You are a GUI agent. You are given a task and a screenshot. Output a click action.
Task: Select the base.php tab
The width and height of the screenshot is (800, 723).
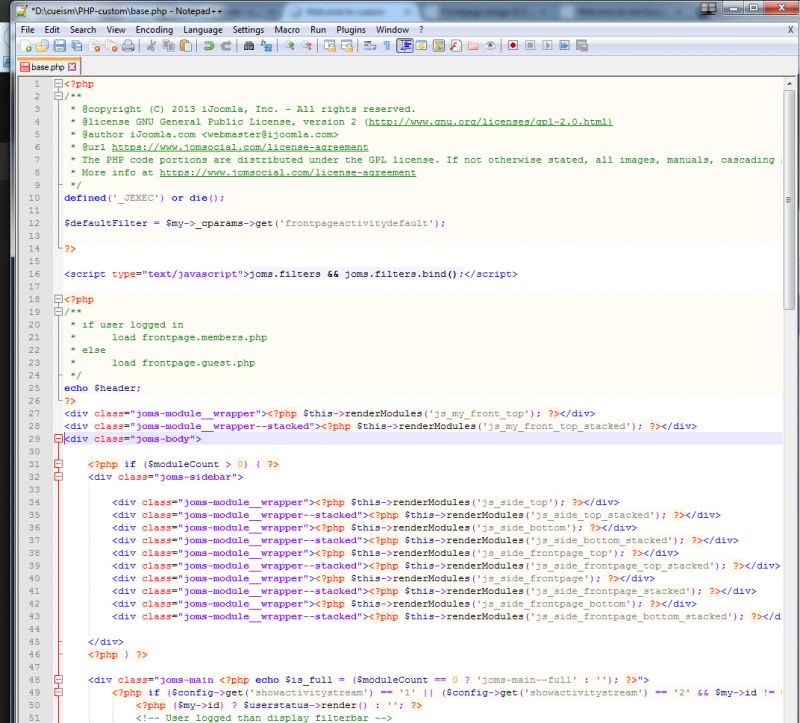(48, 67)
